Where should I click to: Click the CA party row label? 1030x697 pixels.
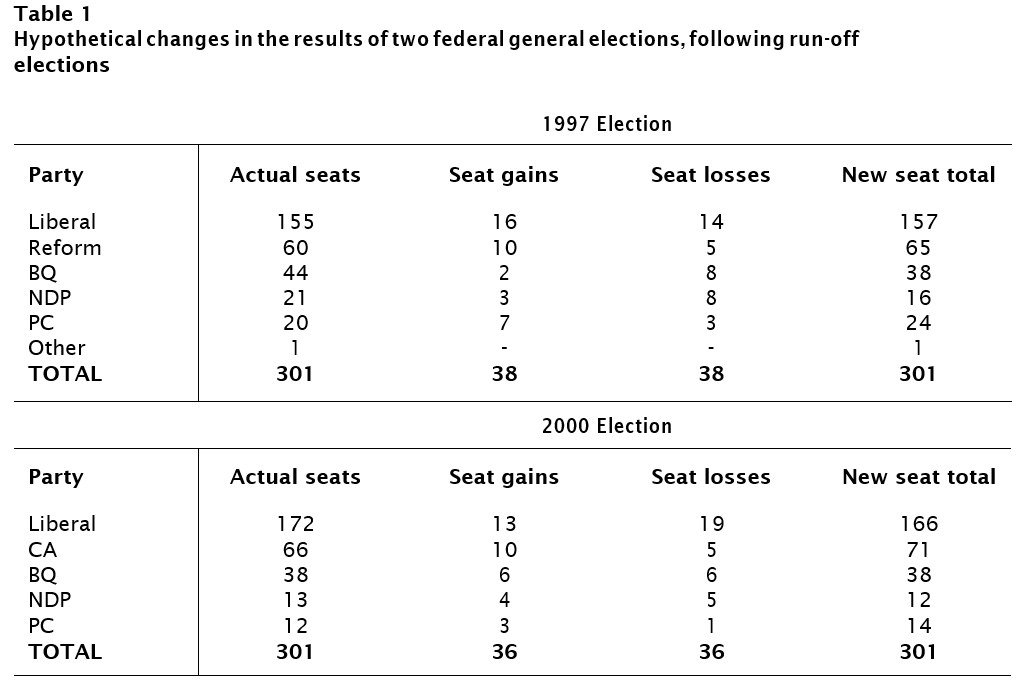pos(43,549)
